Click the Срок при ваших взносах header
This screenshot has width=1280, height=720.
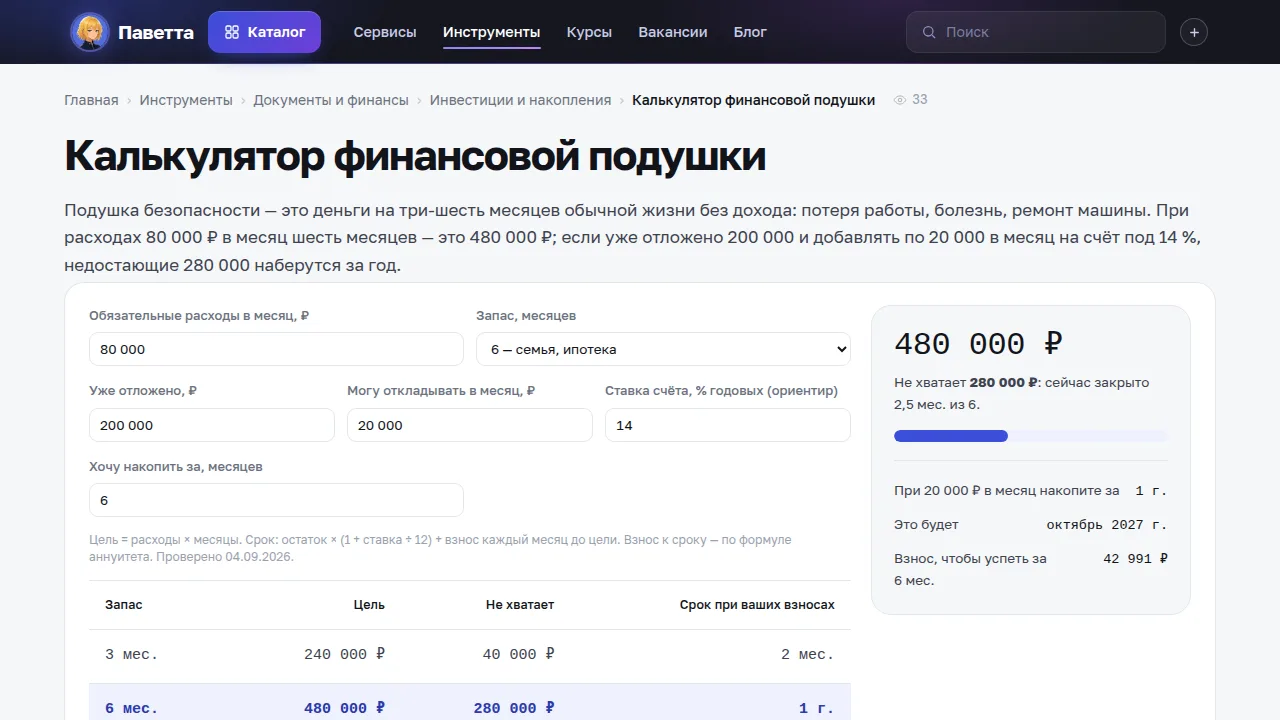[757, 605]
